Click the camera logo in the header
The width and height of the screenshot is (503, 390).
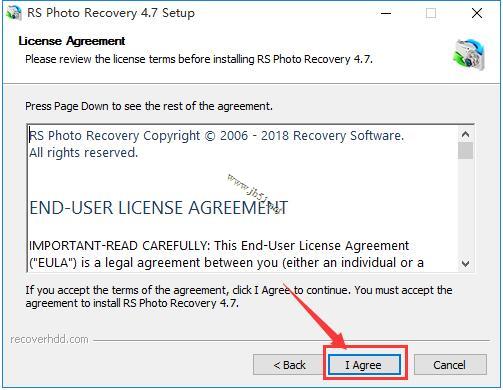click(x=469, y=55)
